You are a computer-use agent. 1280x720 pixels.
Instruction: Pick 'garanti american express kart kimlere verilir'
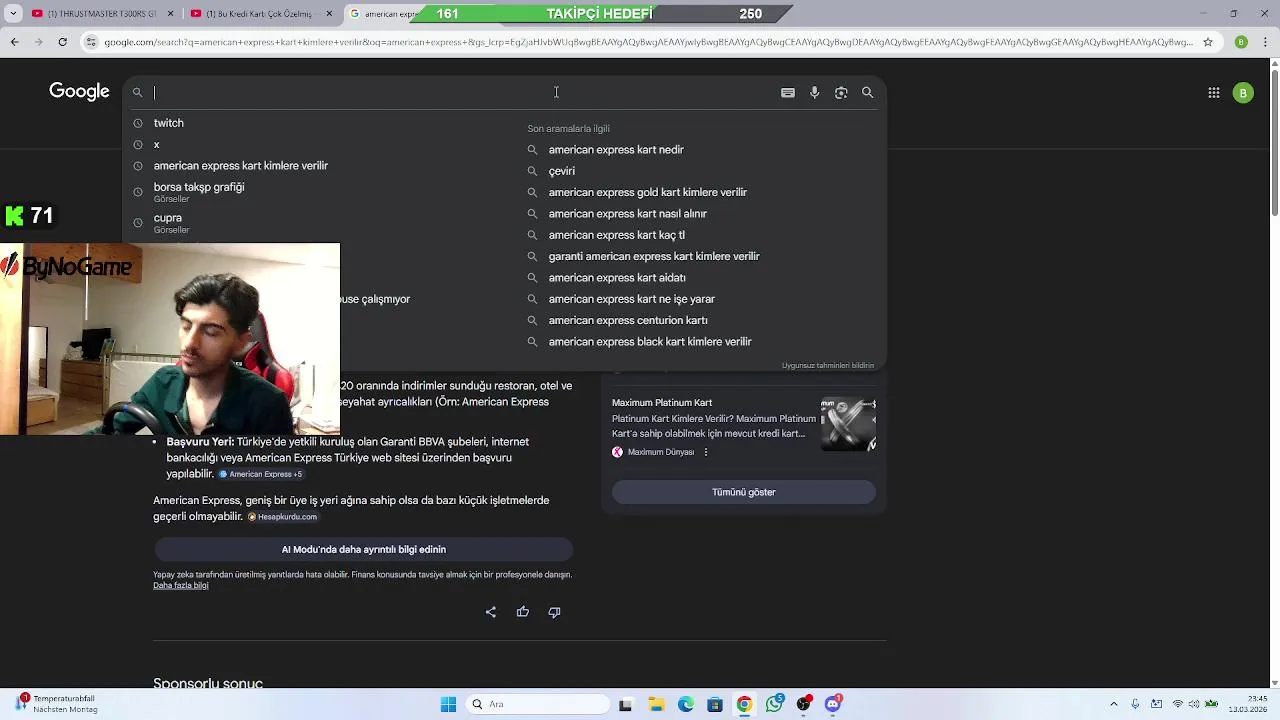[654, 256]
